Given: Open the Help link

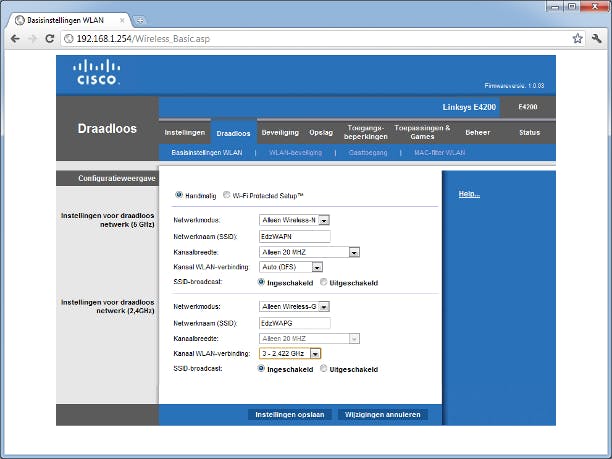Looking at the screenshot, I should (x=469, y=194).
